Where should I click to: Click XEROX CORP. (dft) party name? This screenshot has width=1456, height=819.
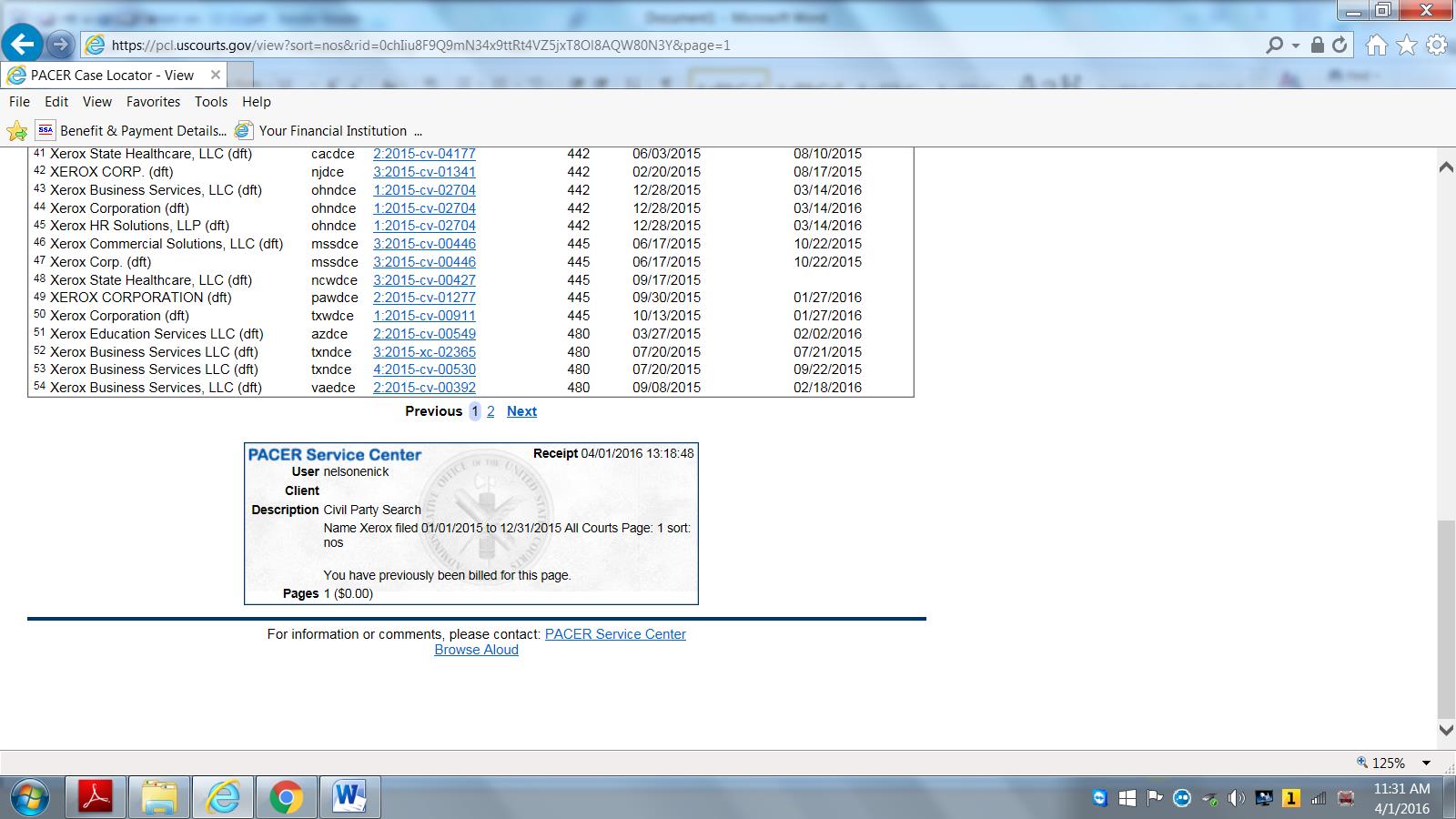111,172
